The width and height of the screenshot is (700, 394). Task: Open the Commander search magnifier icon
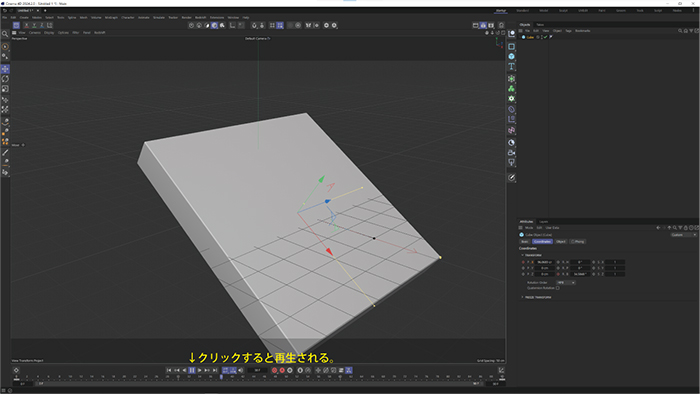point(5,34)
